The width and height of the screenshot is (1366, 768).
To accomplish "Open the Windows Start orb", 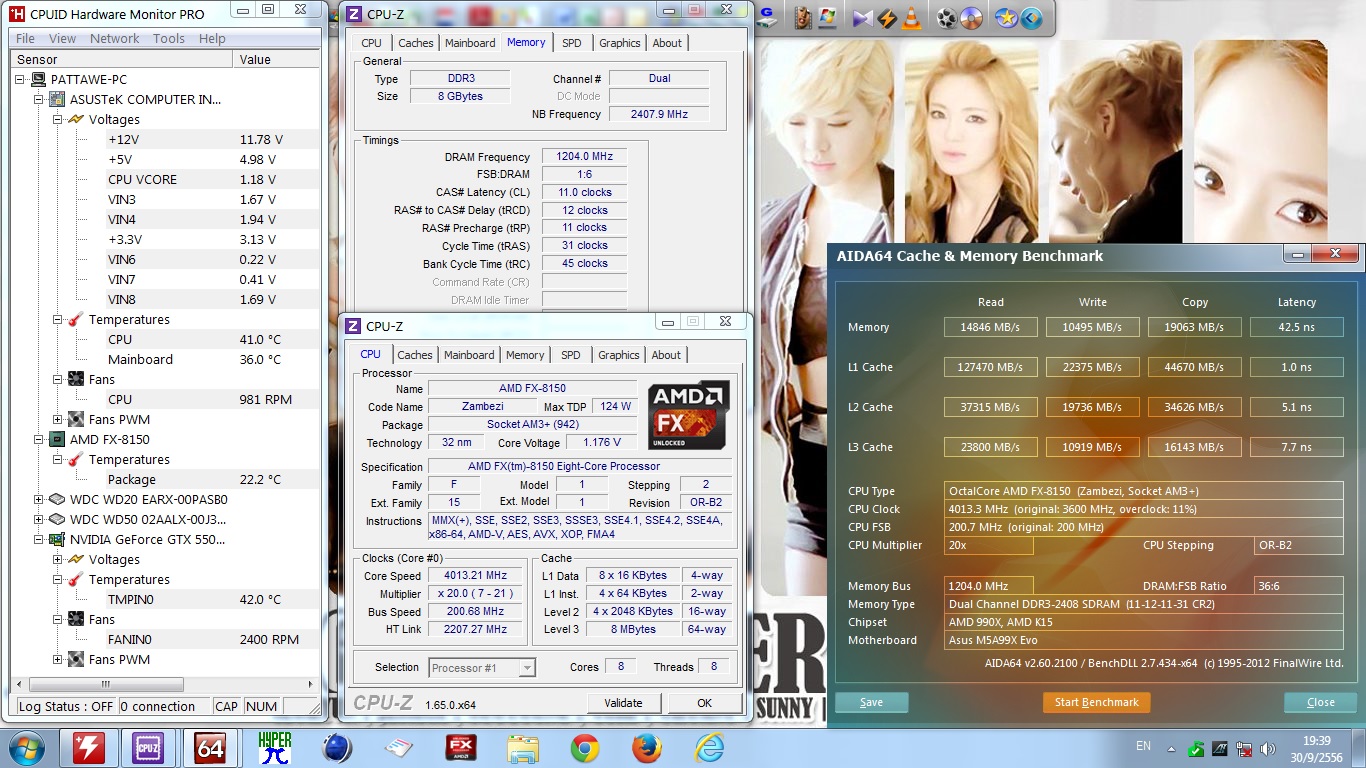I will click(x=25, y=748).
